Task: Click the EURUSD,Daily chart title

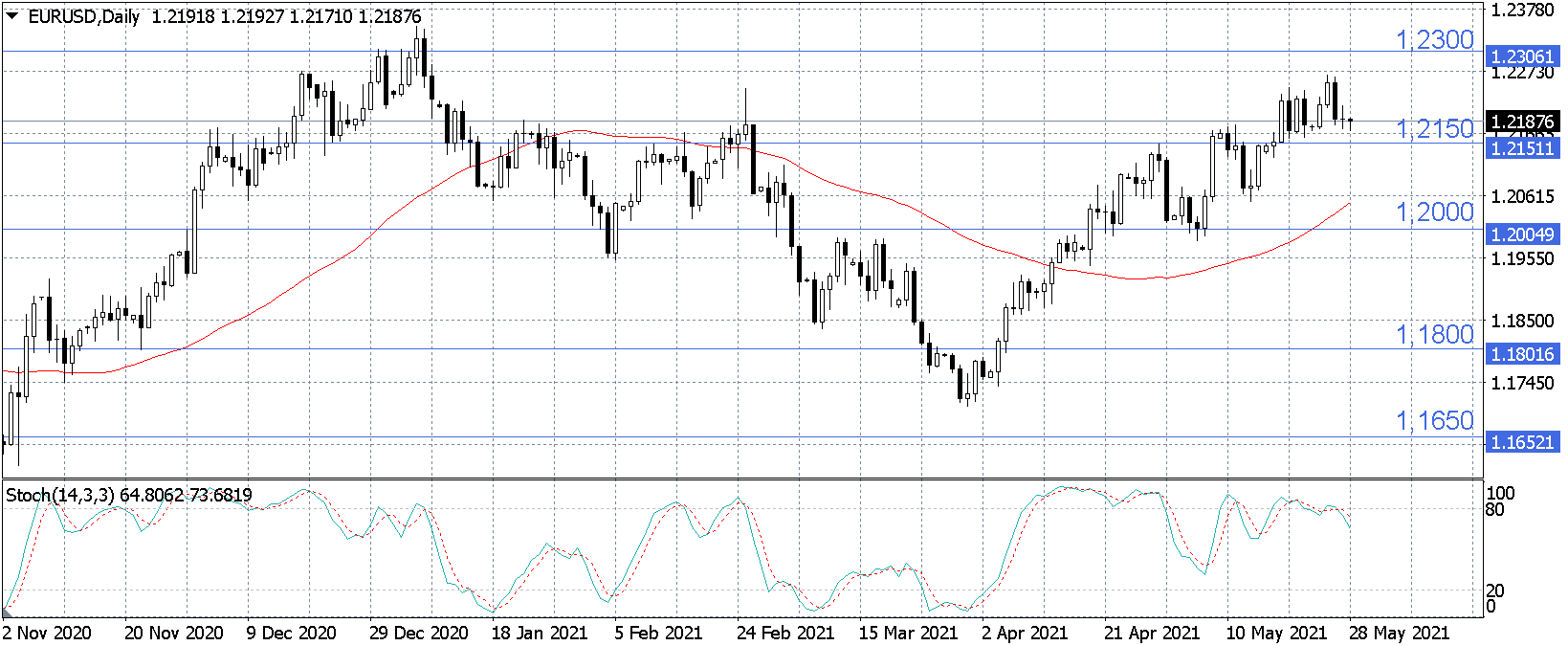Action: click(x=84, y=16)
